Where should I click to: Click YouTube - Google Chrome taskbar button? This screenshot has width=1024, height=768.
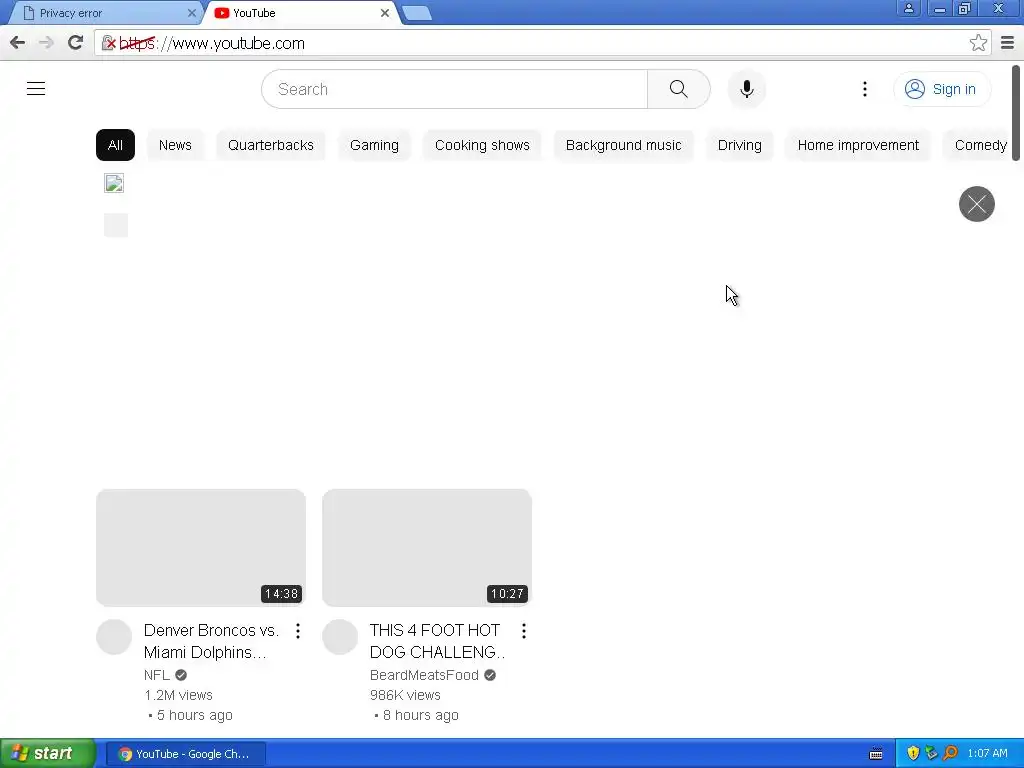185,754
